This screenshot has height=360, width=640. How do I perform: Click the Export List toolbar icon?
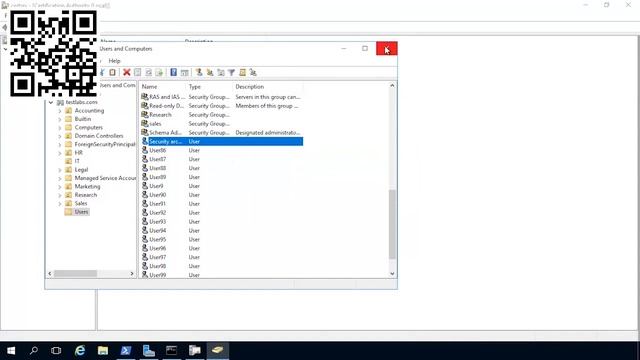(x=159, y=72)
